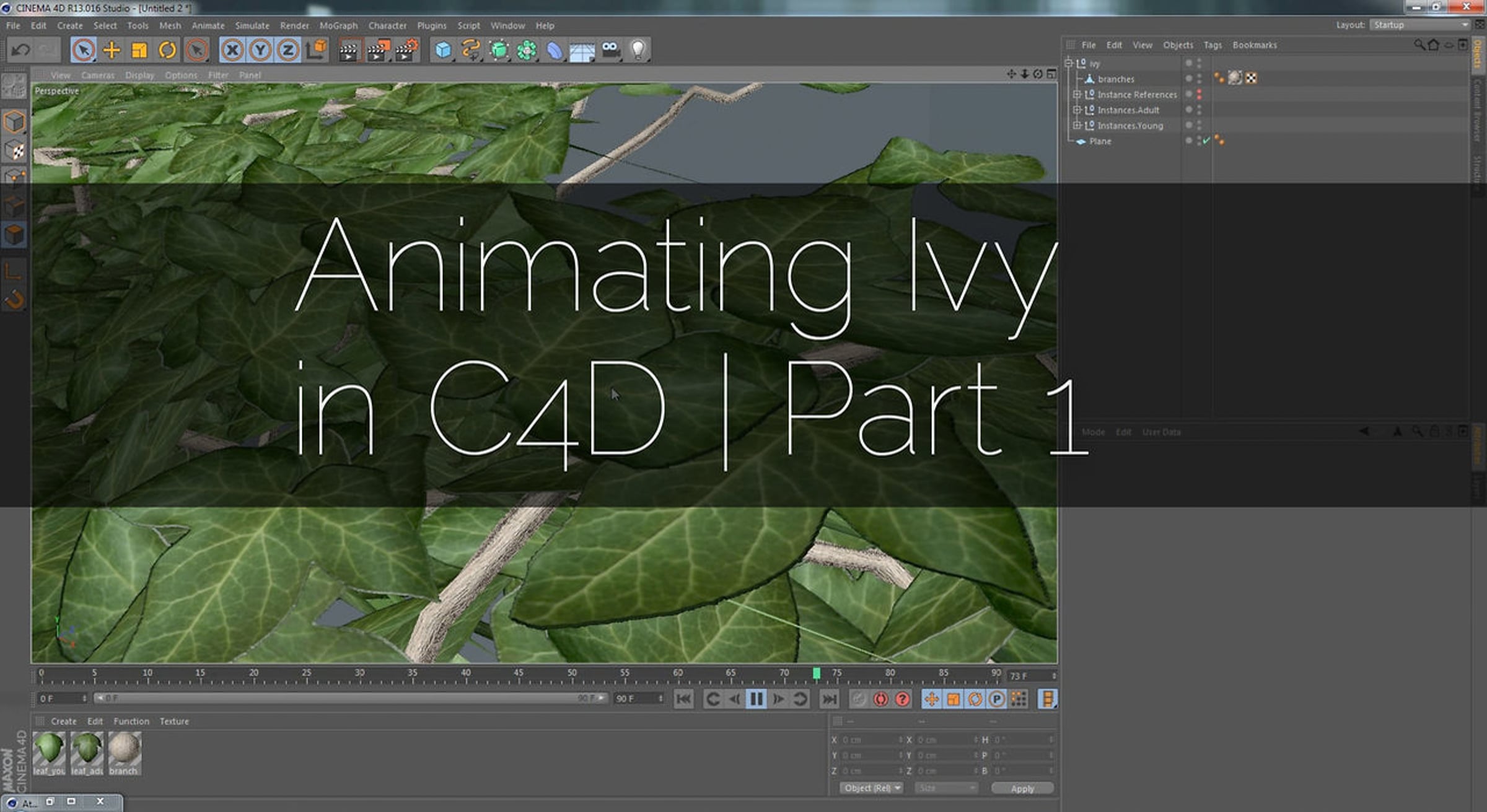
Task: Select the Move tool in toolbar
Action: click(x=112, y=50)
